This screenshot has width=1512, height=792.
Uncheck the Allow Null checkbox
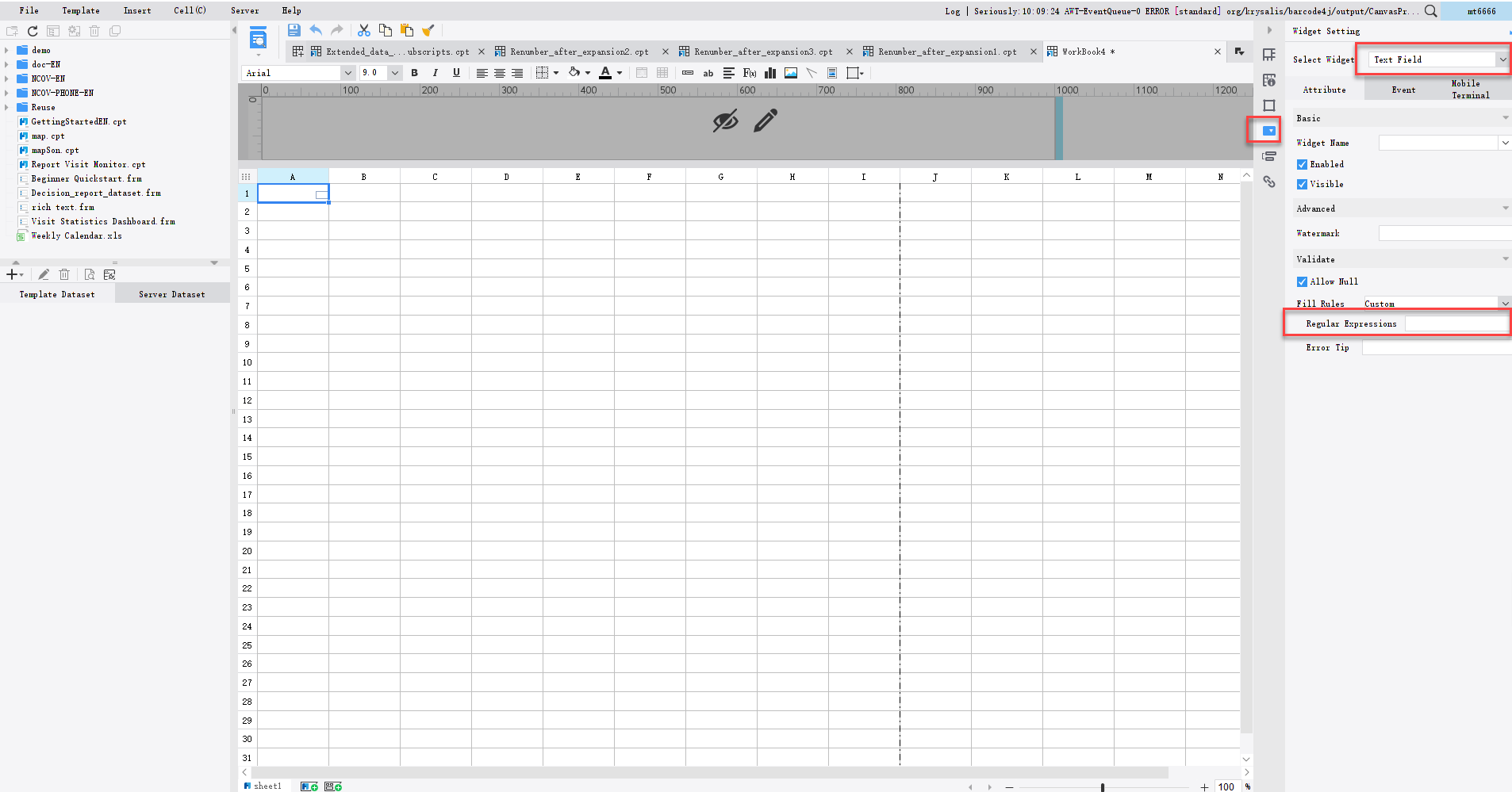click(x=1302, y=281)
